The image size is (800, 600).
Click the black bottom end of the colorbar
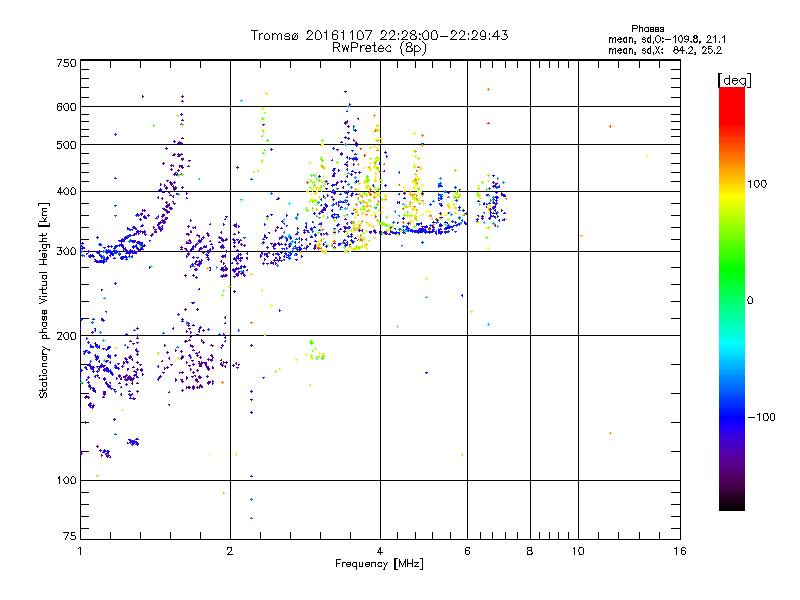click(732, 503)
